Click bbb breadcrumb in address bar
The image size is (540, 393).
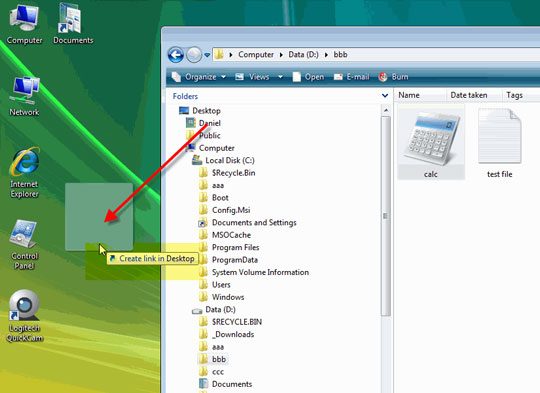(x=340, y=54)
